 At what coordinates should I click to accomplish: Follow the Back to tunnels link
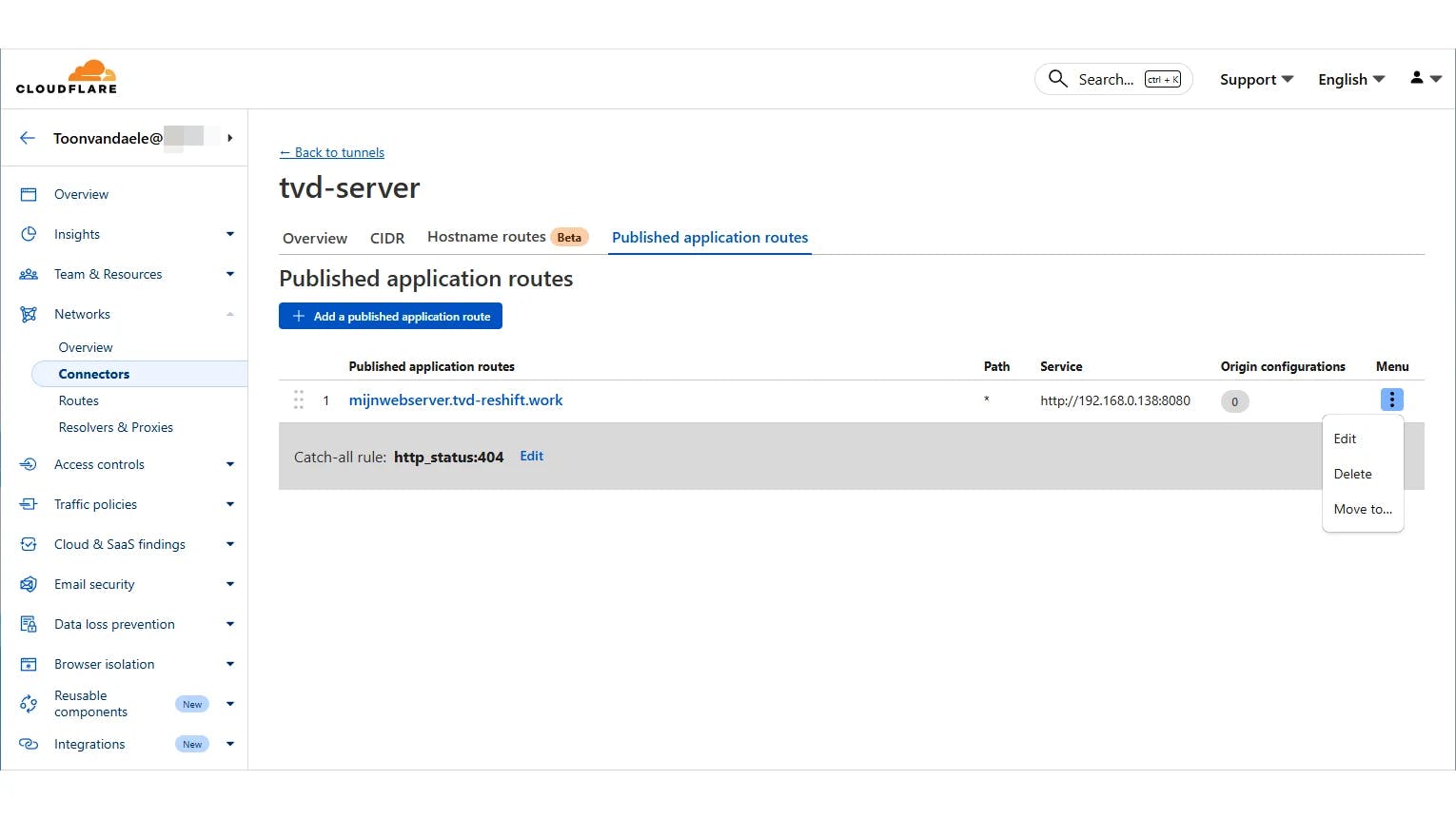[332, 152]
